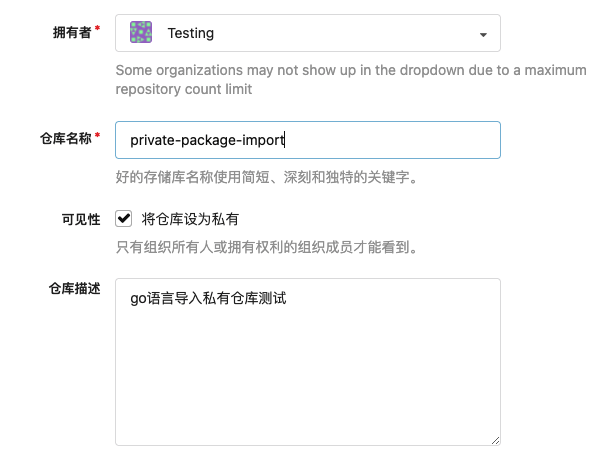Click the red asterisk beside "拥有者"

click(x=98, y=30)
